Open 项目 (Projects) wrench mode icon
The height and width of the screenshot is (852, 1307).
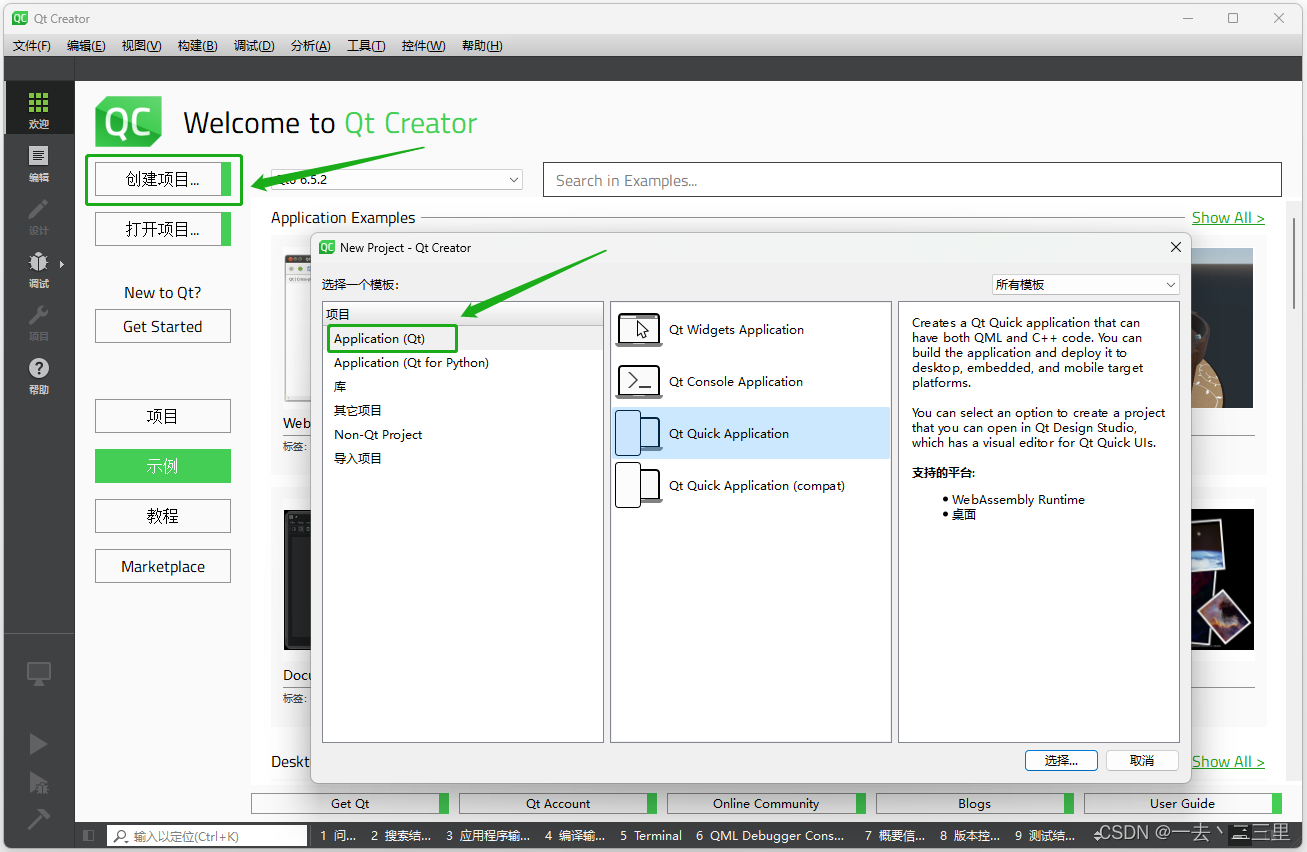point(38,322)
